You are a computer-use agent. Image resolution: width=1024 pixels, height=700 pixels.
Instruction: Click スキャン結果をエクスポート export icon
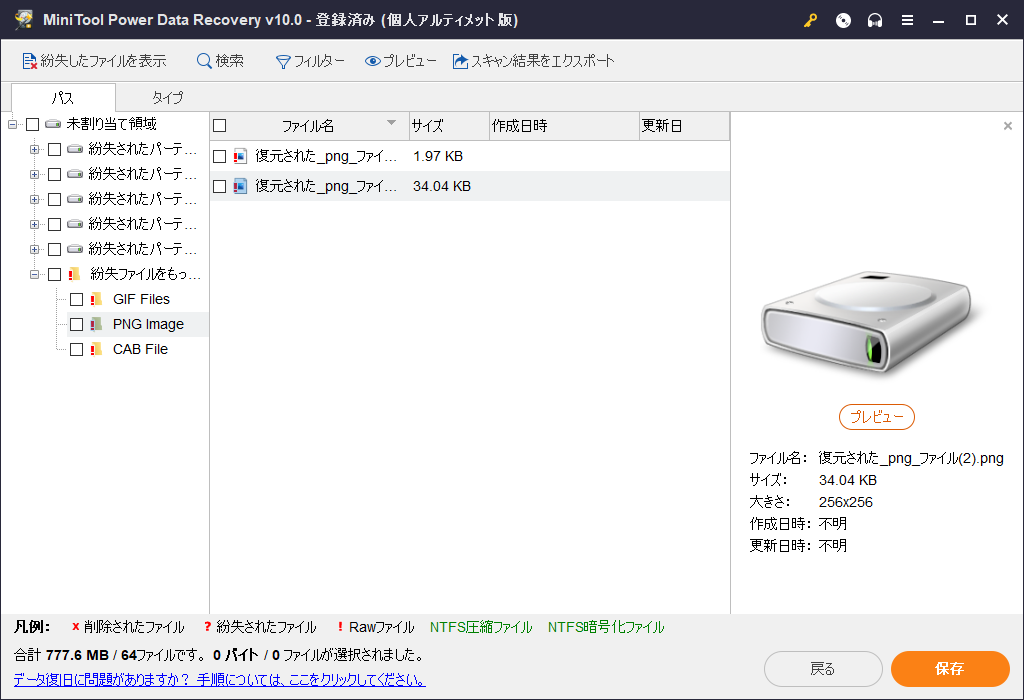[460, 61]
